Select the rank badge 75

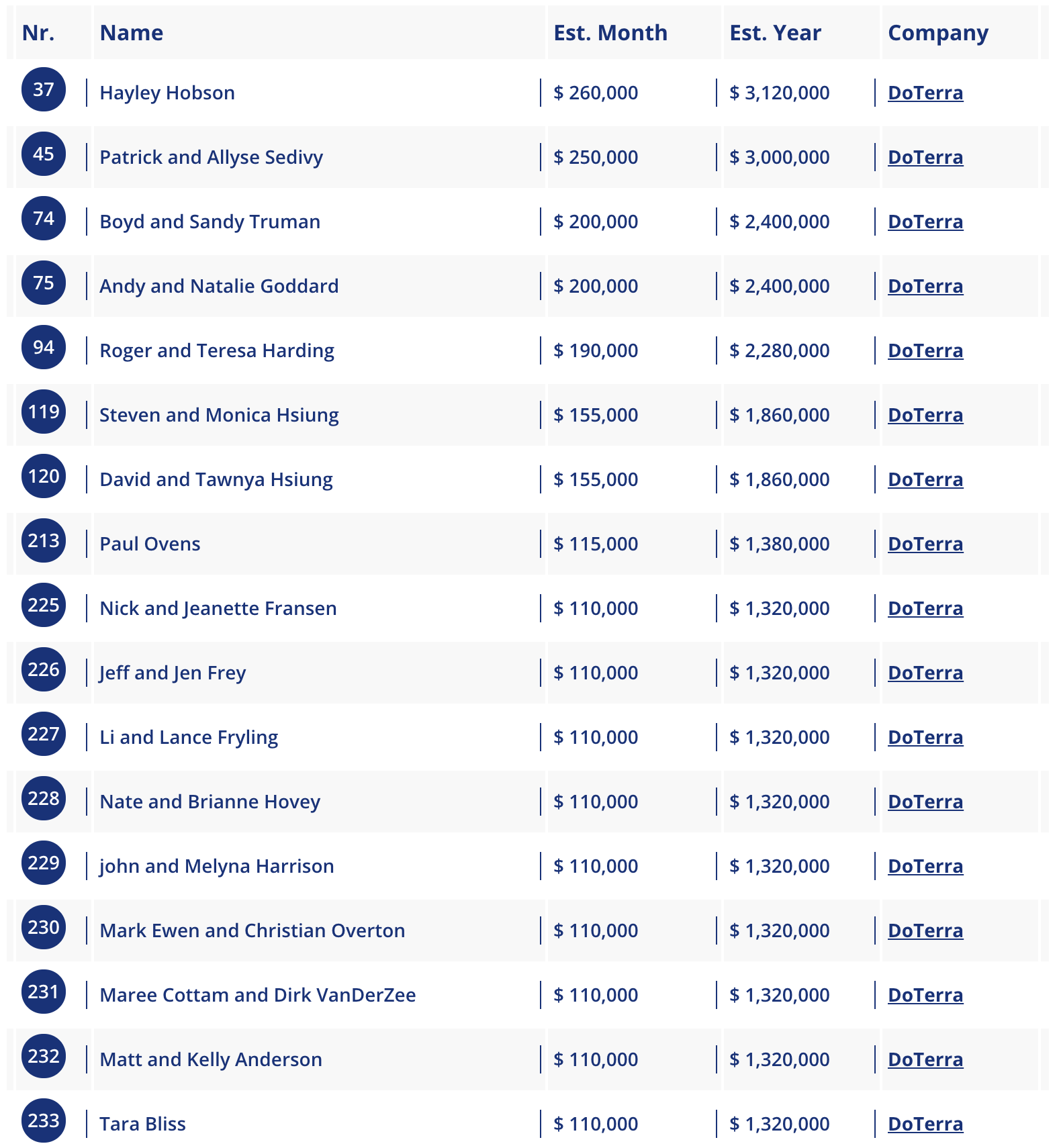point(44,283)
